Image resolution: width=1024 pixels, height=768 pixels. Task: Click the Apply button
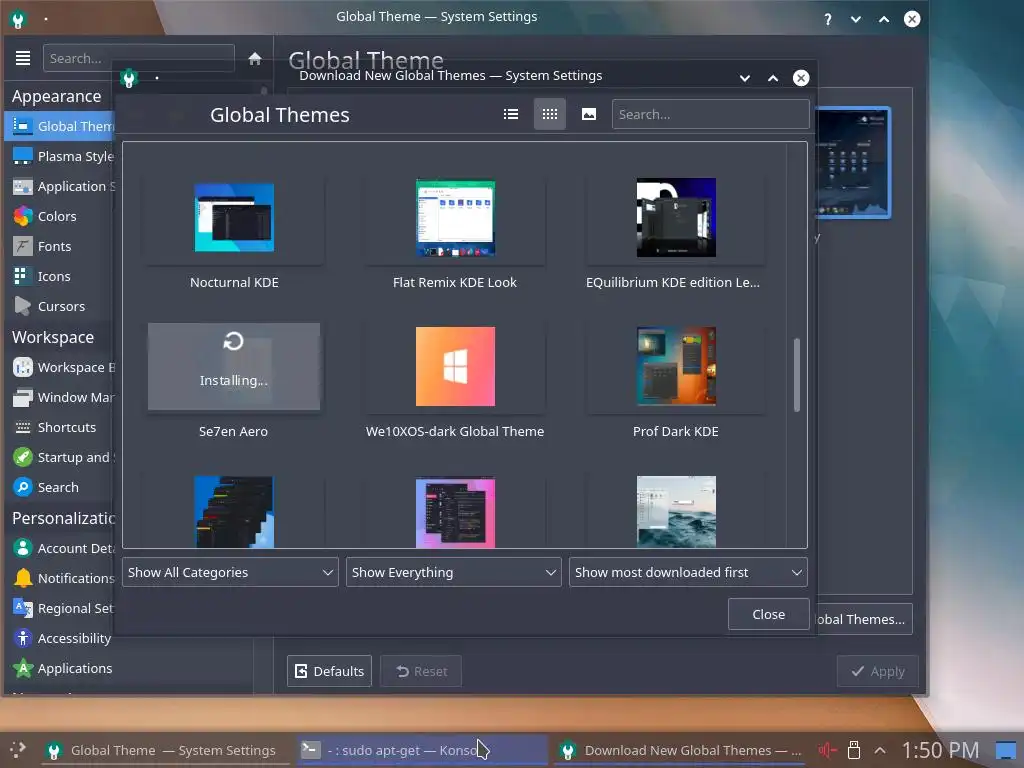[x=878, y=671]
